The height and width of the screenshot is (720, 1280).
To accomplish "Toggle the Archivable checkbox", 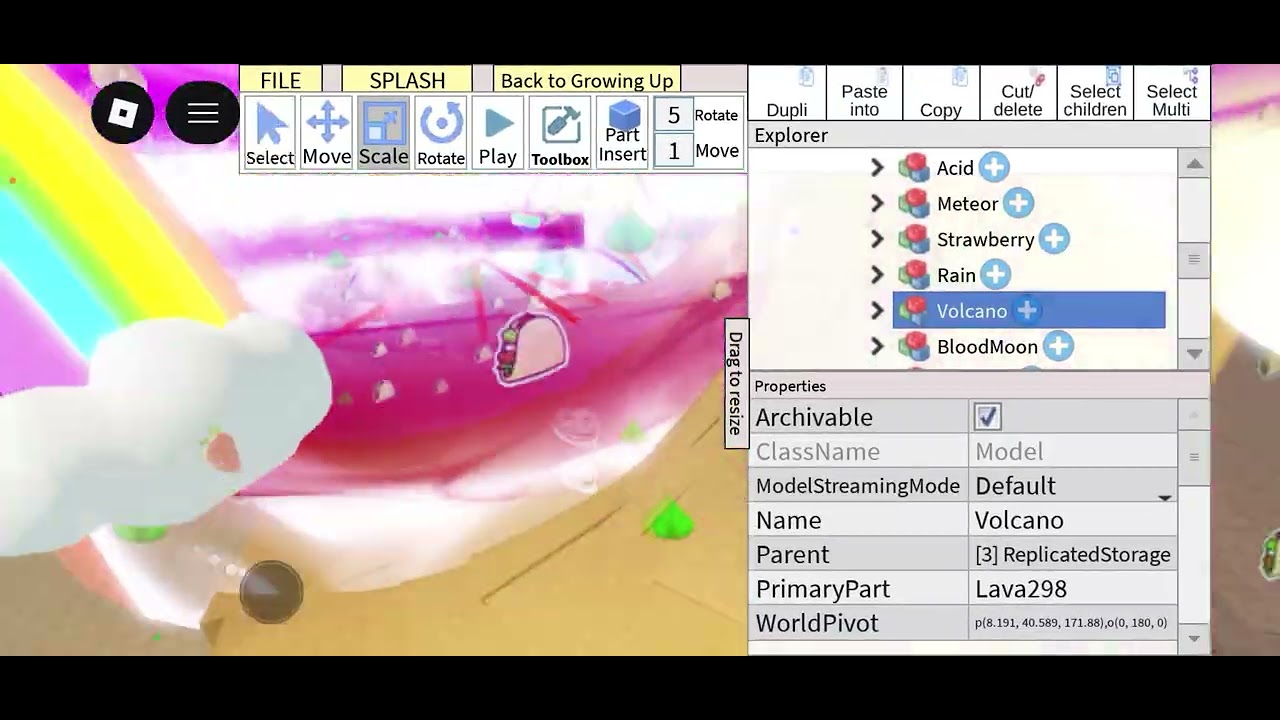I will [987, 417].
